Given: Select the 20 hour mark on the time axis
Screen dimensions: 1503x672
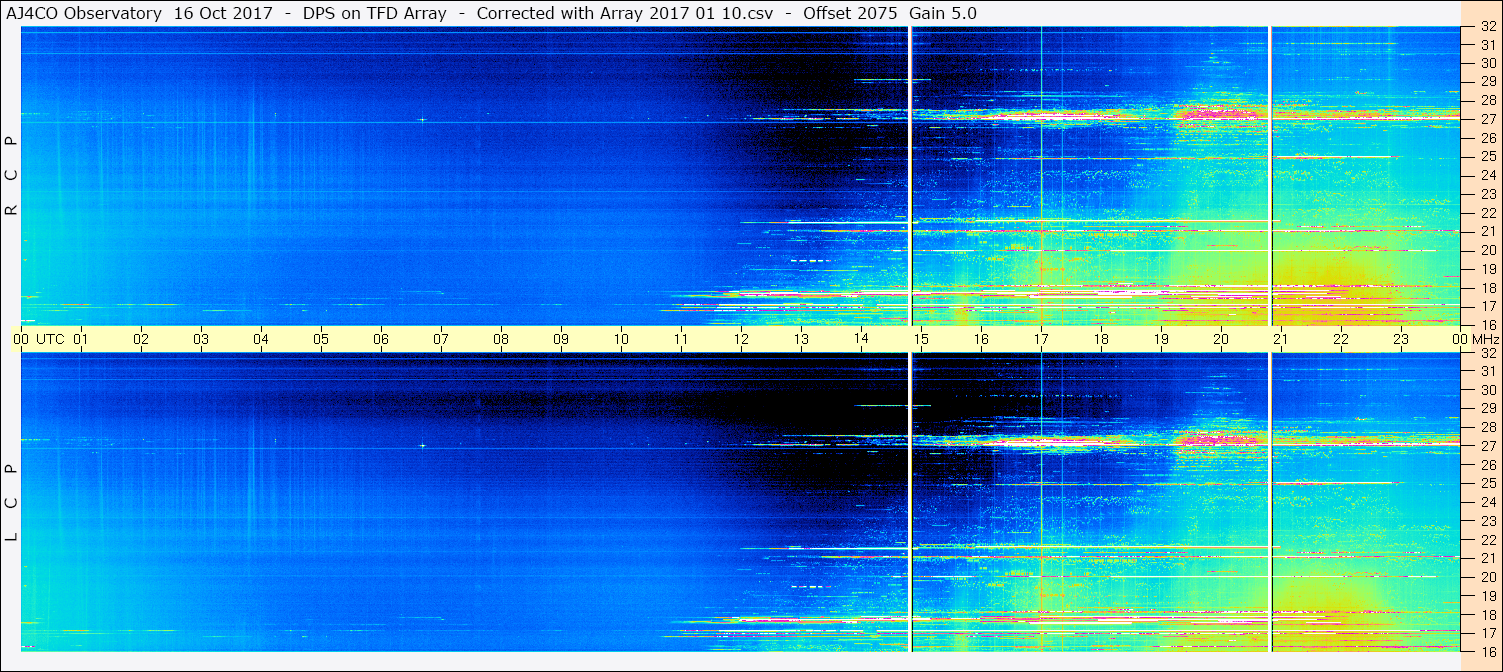Looking at the screenshot, I should (x=1221, y=339).
